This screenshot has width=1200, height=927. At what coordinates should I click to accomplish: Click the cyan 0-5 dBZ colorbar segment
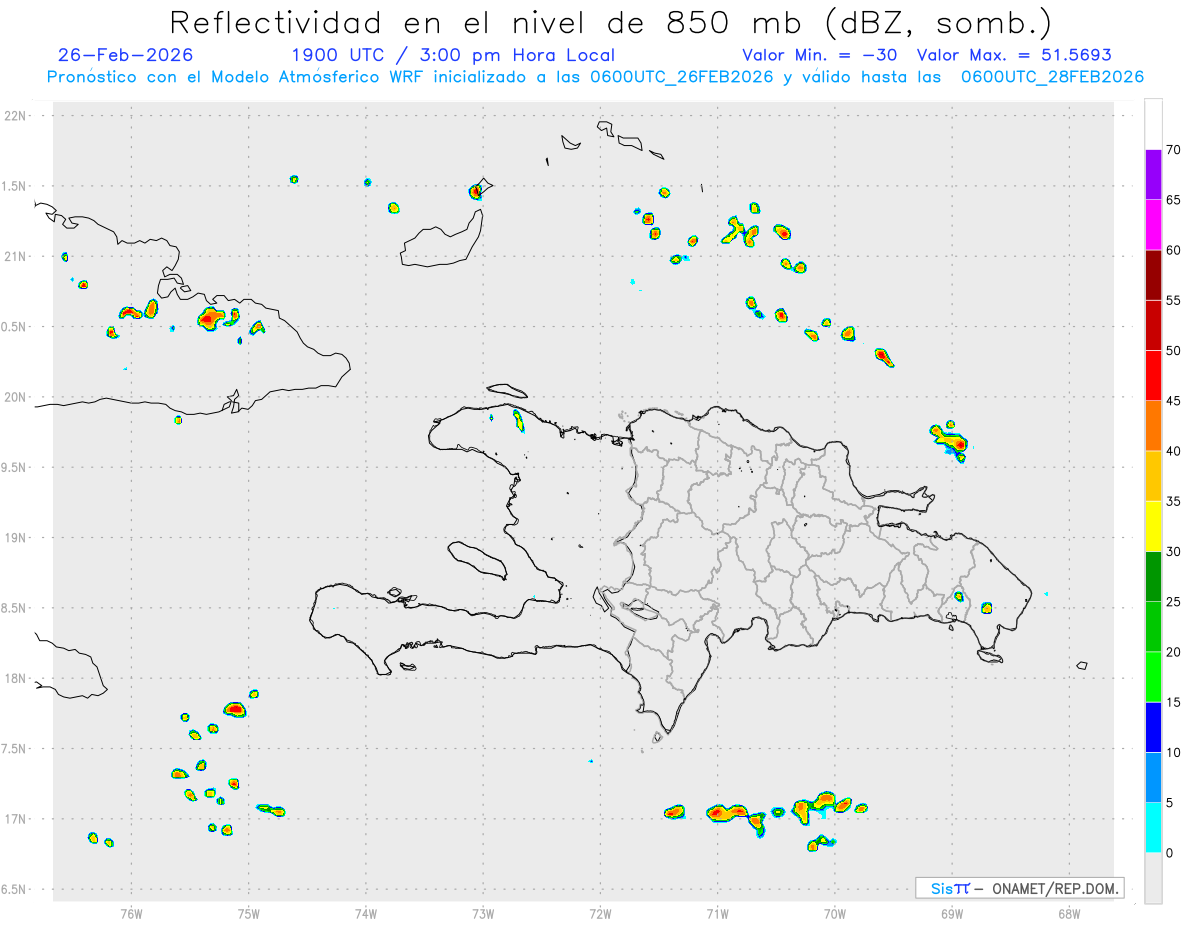(x=1153, y=828)
